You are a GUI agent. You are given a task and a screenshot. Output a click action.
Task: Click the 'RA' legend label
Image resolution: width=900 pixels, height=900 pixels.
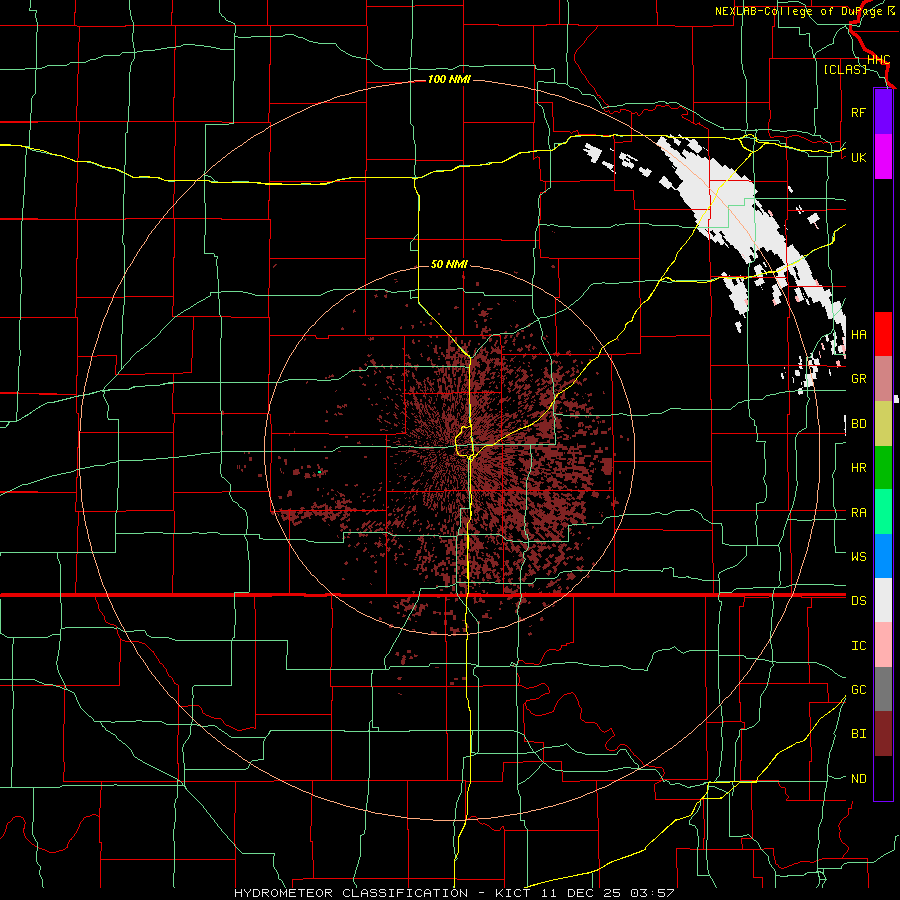(859, 513)
